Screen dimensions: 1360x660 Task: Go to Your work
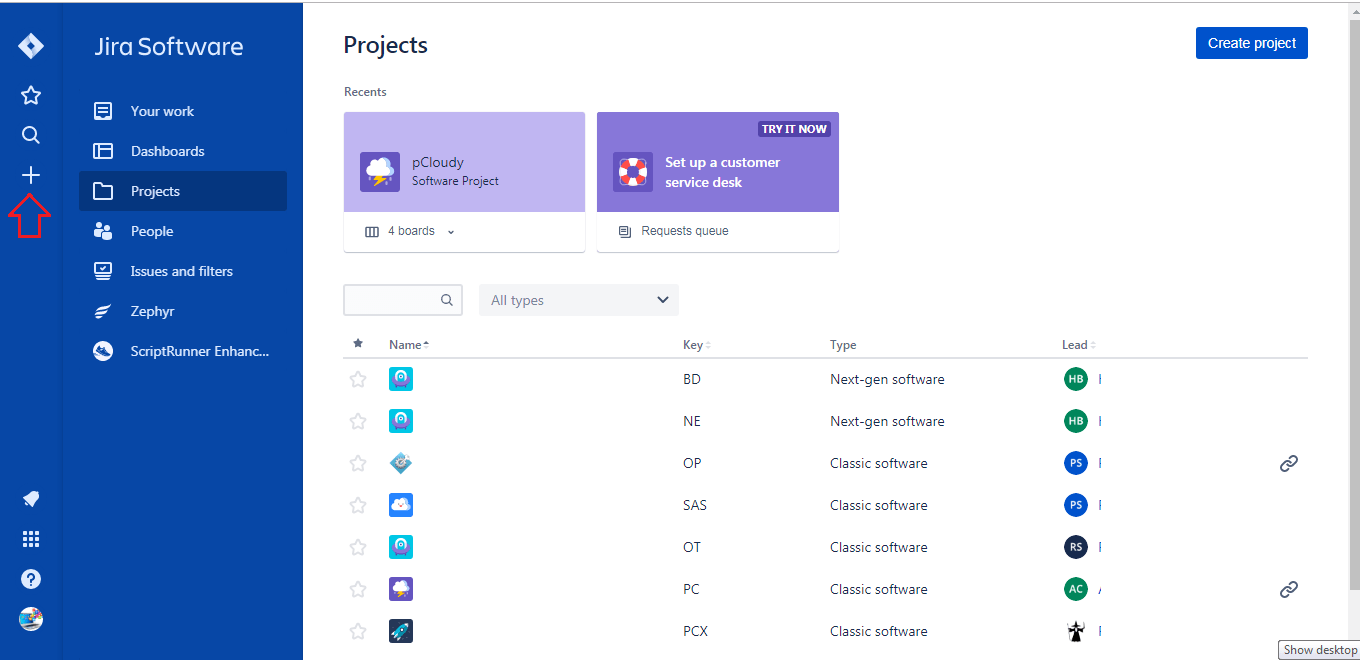183,111
